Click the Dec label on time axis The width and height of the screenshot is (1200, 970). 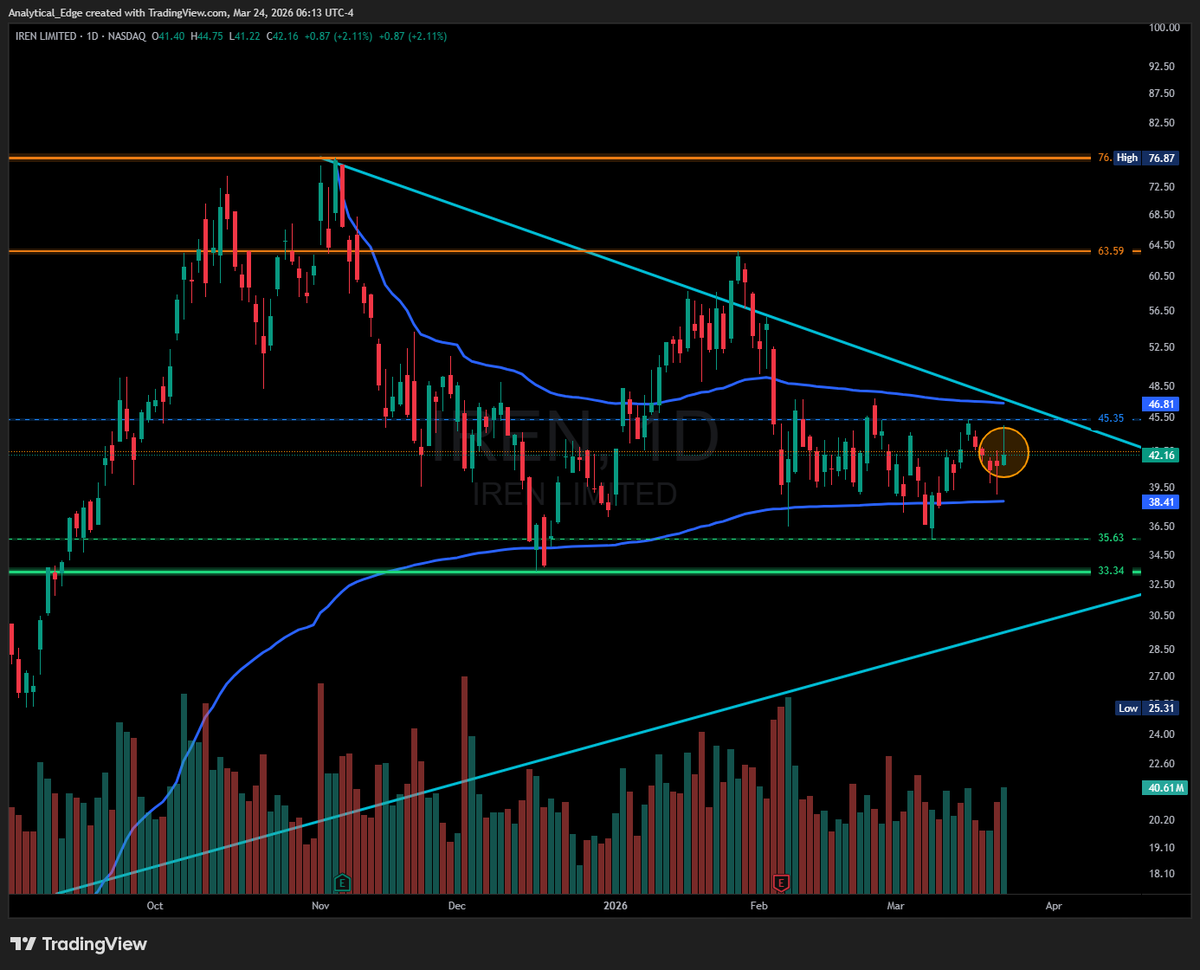click(x=457, y=906)
